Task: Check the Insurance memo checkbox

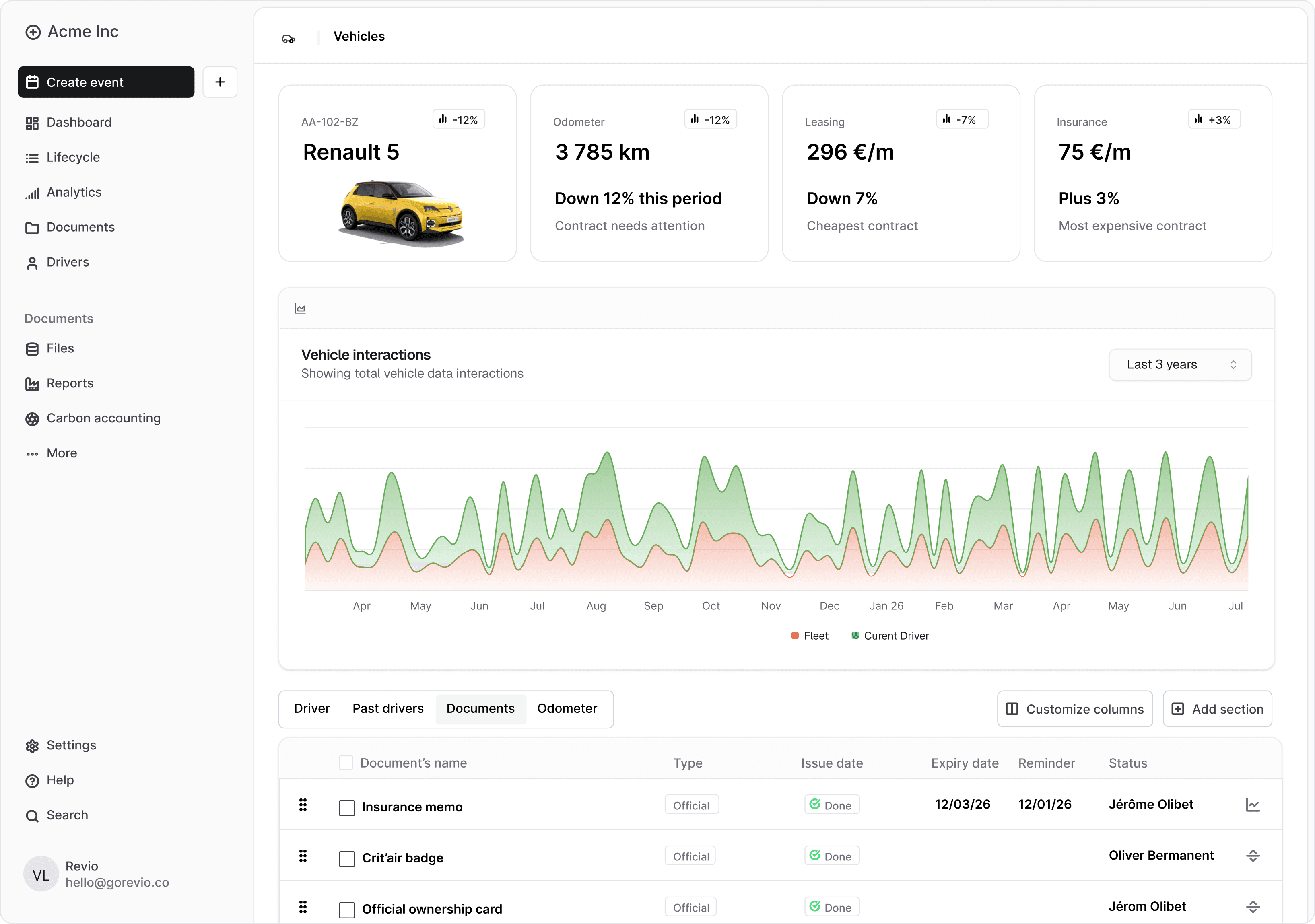Action: (346, 808)
